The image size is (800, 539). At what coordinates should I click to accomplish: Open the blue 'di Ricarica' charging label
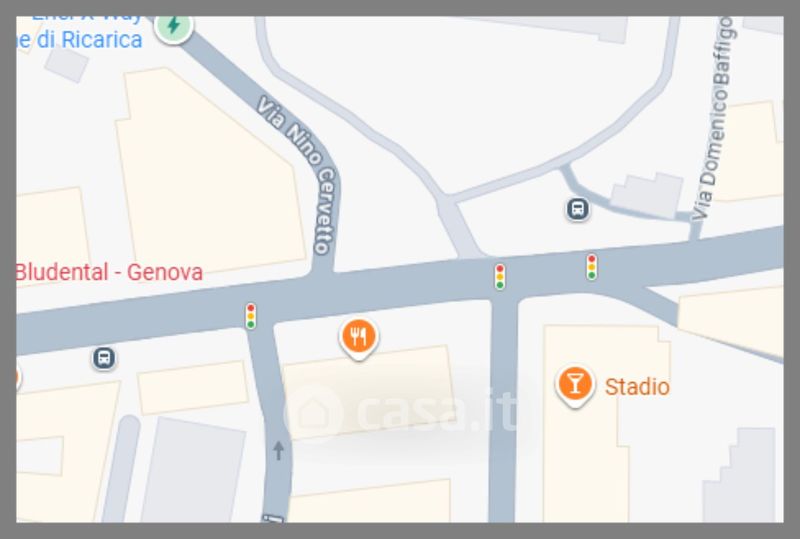tap(79, 40)
